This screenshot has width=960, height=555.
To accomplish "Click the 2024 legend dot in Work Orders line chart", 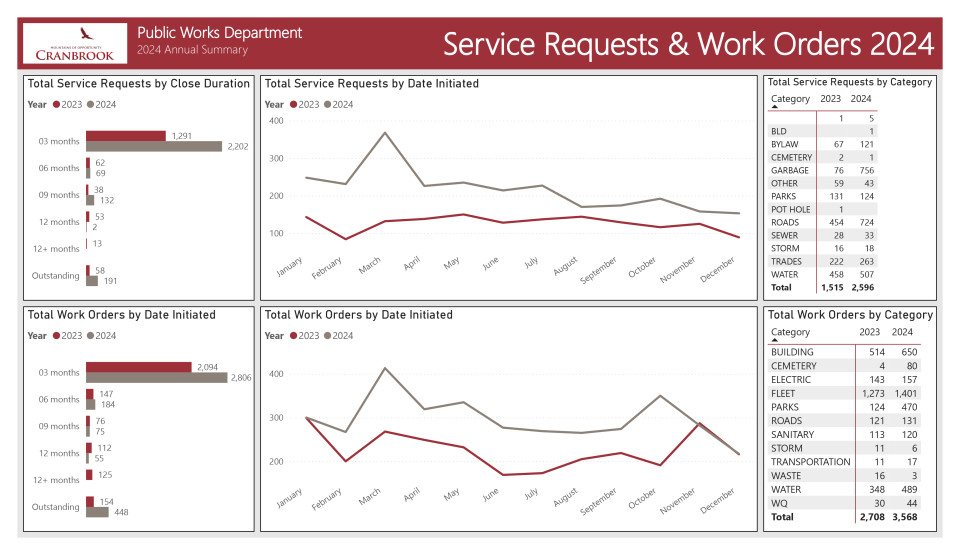I will click(329, 336).
